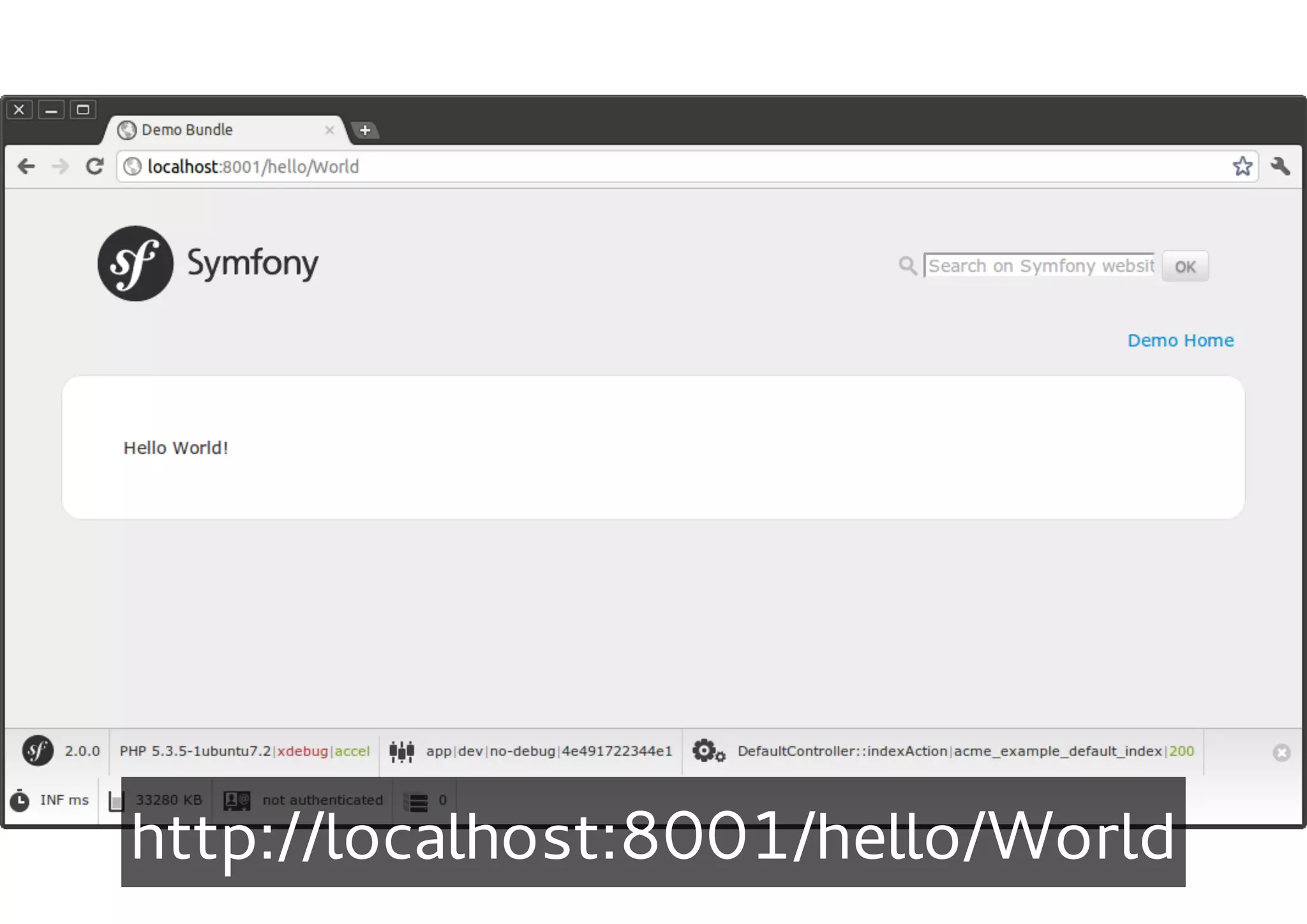Close the web debug toolbar
The width and height of the screenshot is (1307, 924).
click(1281, 752)
